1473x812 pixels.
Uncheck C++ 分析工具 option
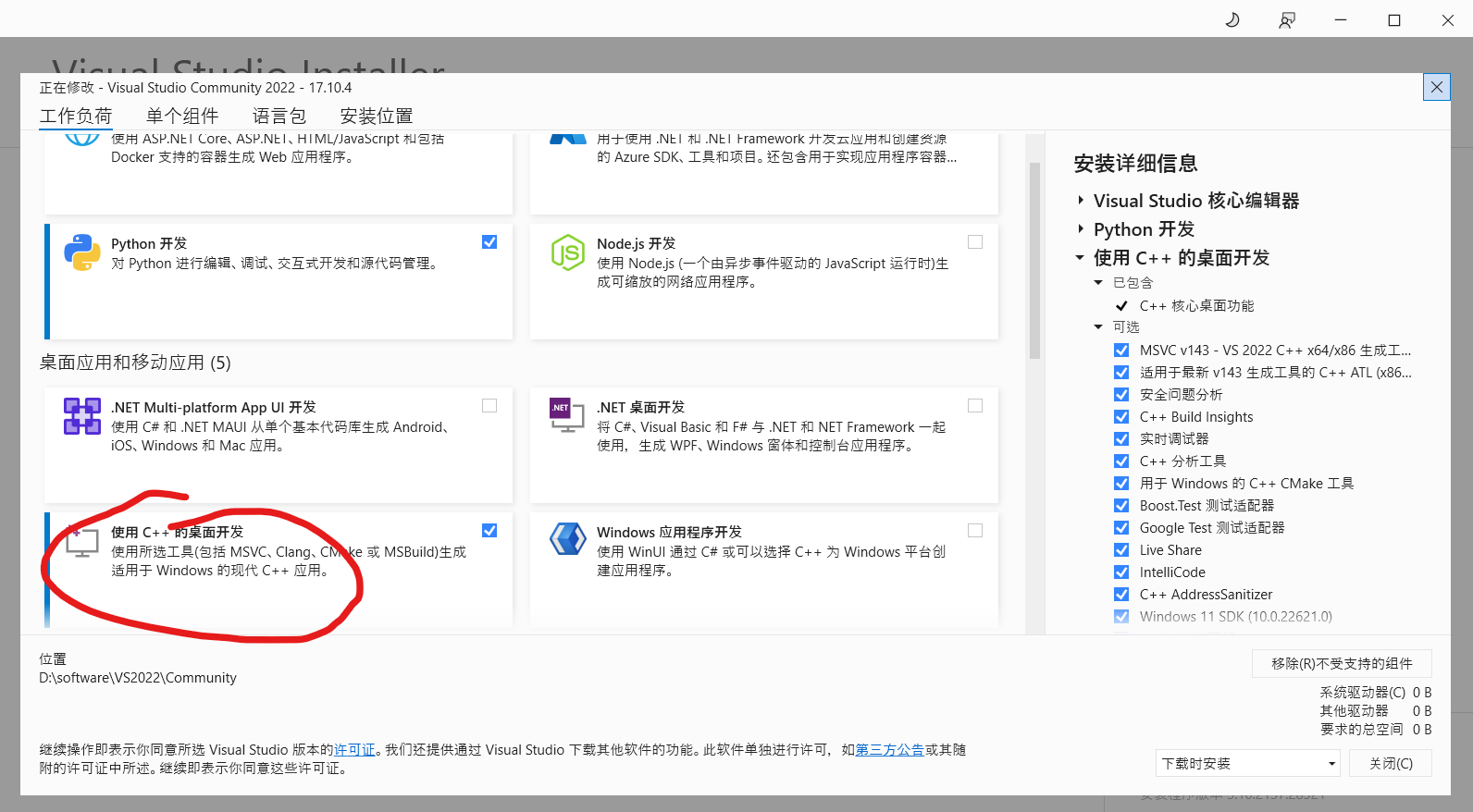(1121, 461)
